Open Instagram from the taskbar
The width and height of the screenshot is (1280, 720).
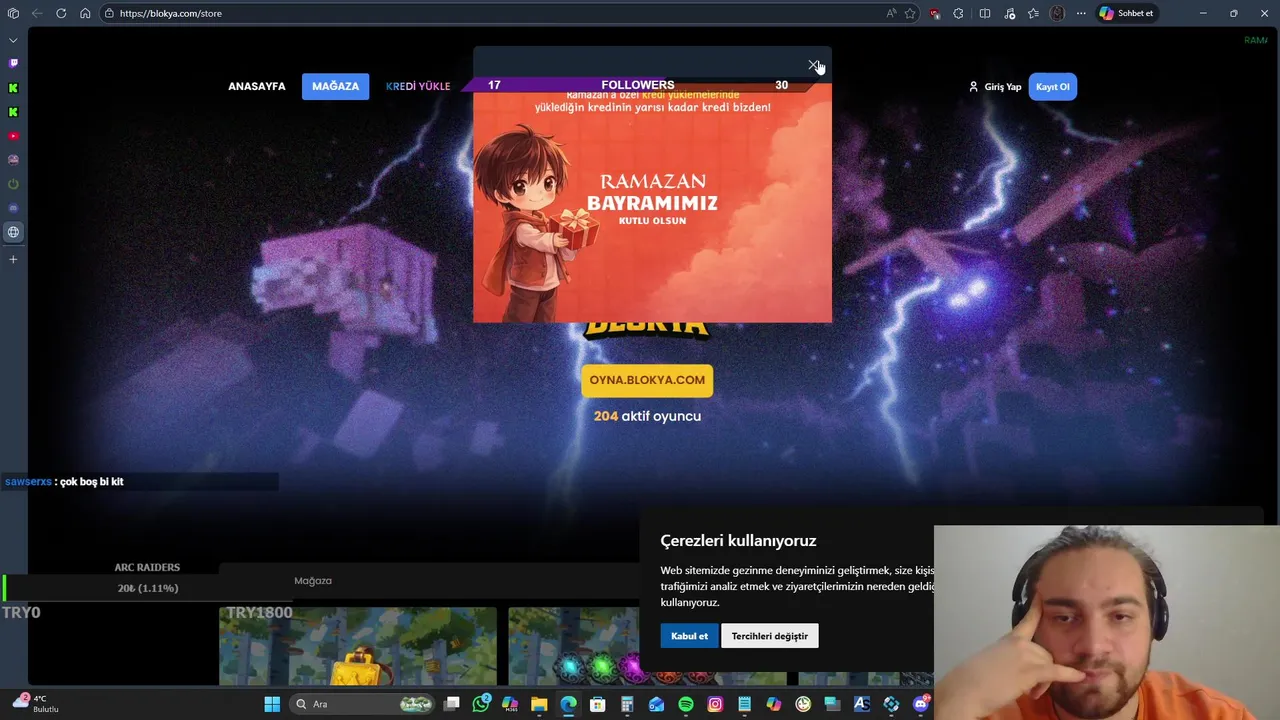coord(715,704)
